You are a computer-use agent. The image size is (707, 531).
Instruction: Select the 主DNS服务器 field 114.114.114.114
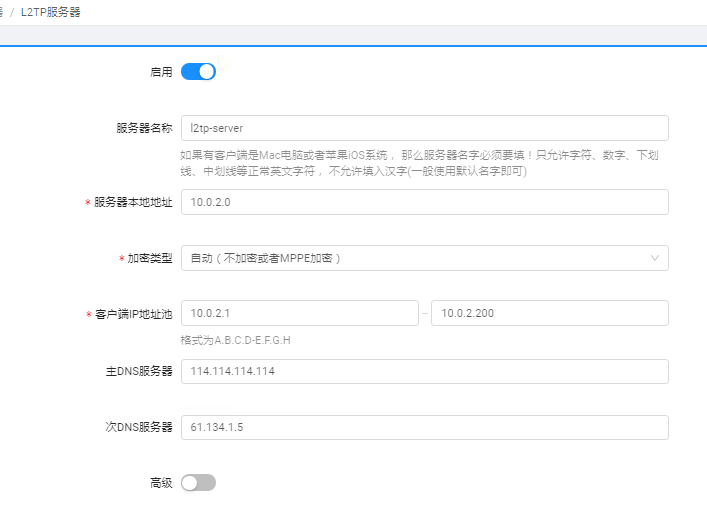(424, 371)
